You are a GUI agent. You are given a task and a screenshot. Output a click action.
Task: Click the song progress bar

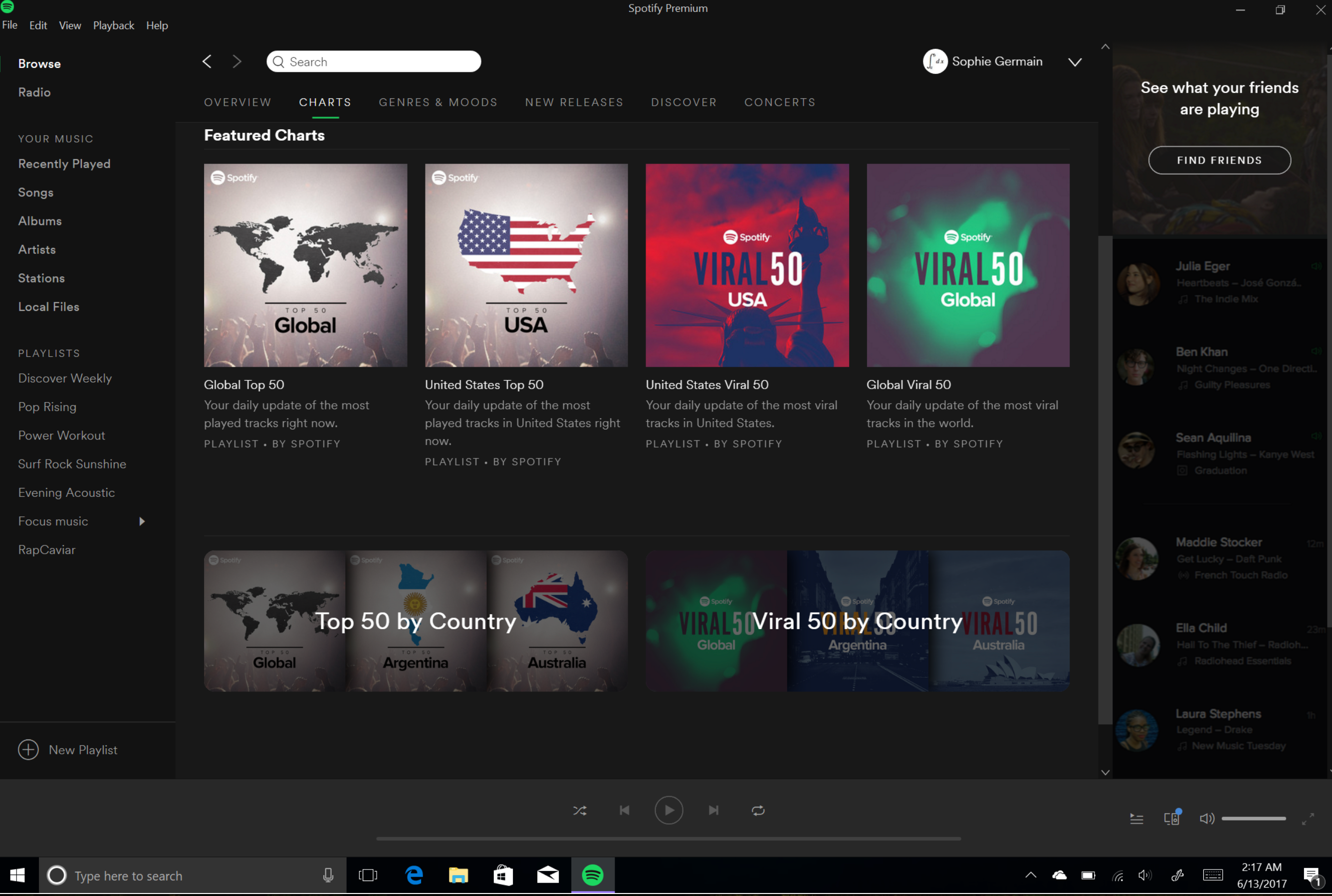[x=668, y=839]
